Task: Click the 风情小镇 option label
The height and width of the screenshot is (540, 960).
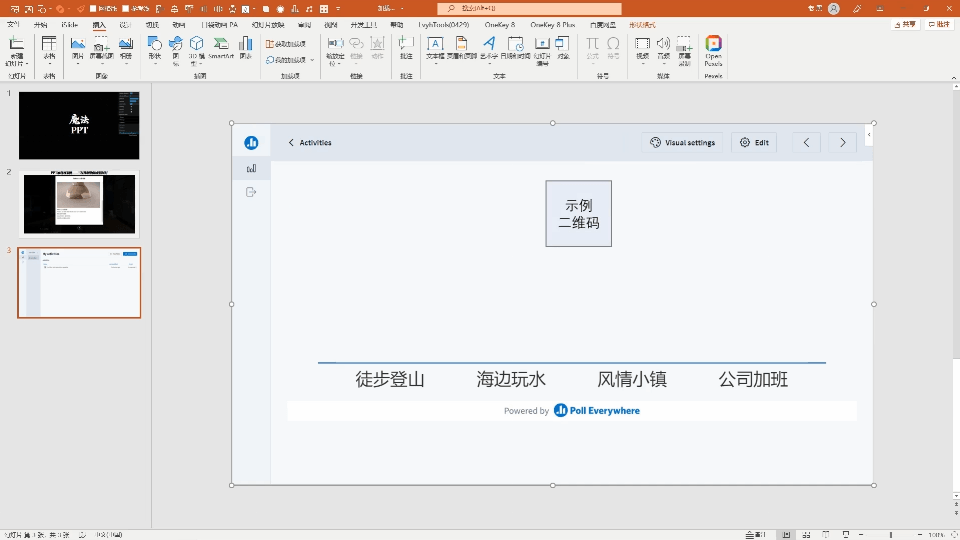Action: (x=632, y=379)
